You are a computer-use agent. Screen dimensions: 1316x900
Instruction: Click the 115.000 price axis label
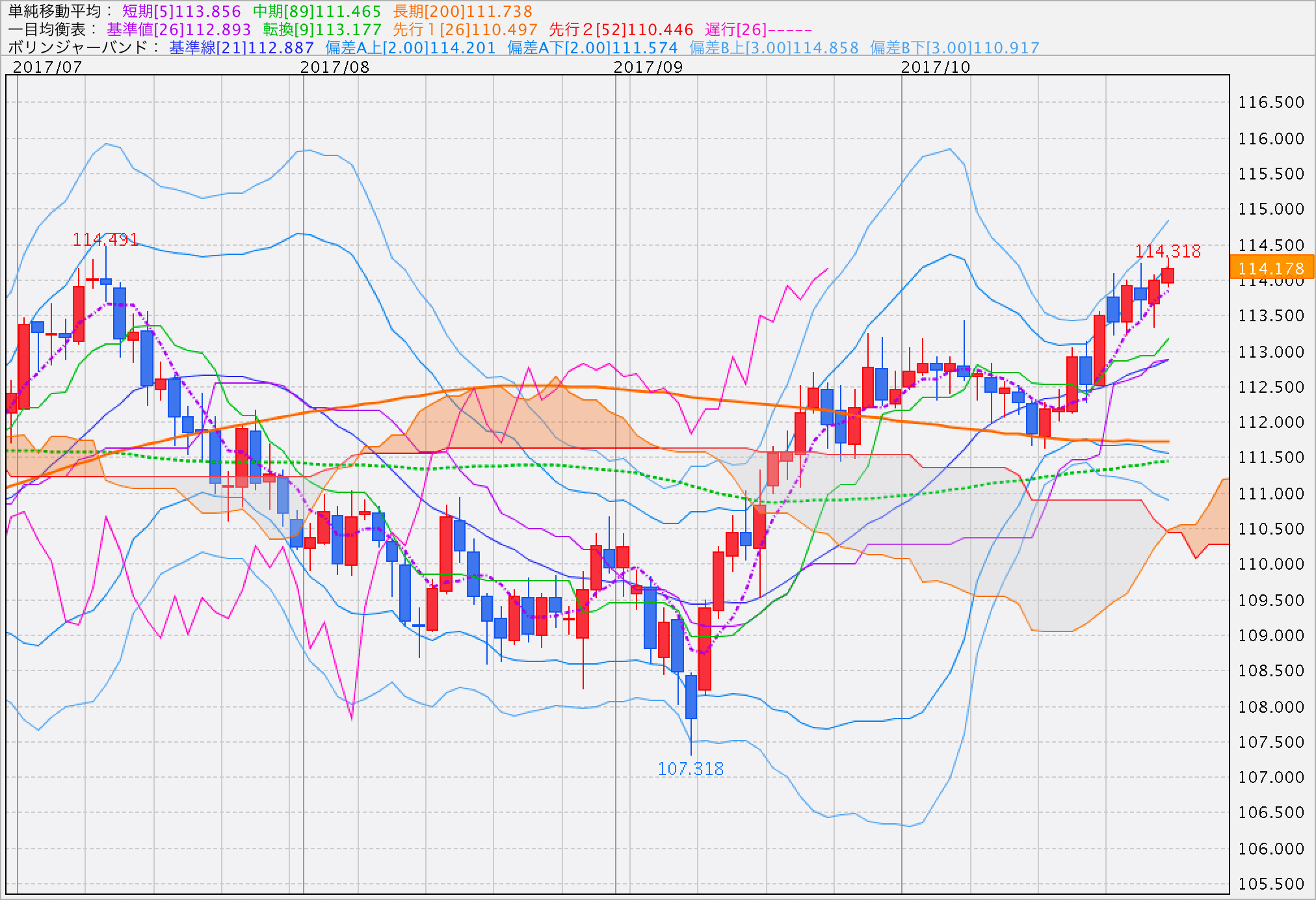(1271, 209)
